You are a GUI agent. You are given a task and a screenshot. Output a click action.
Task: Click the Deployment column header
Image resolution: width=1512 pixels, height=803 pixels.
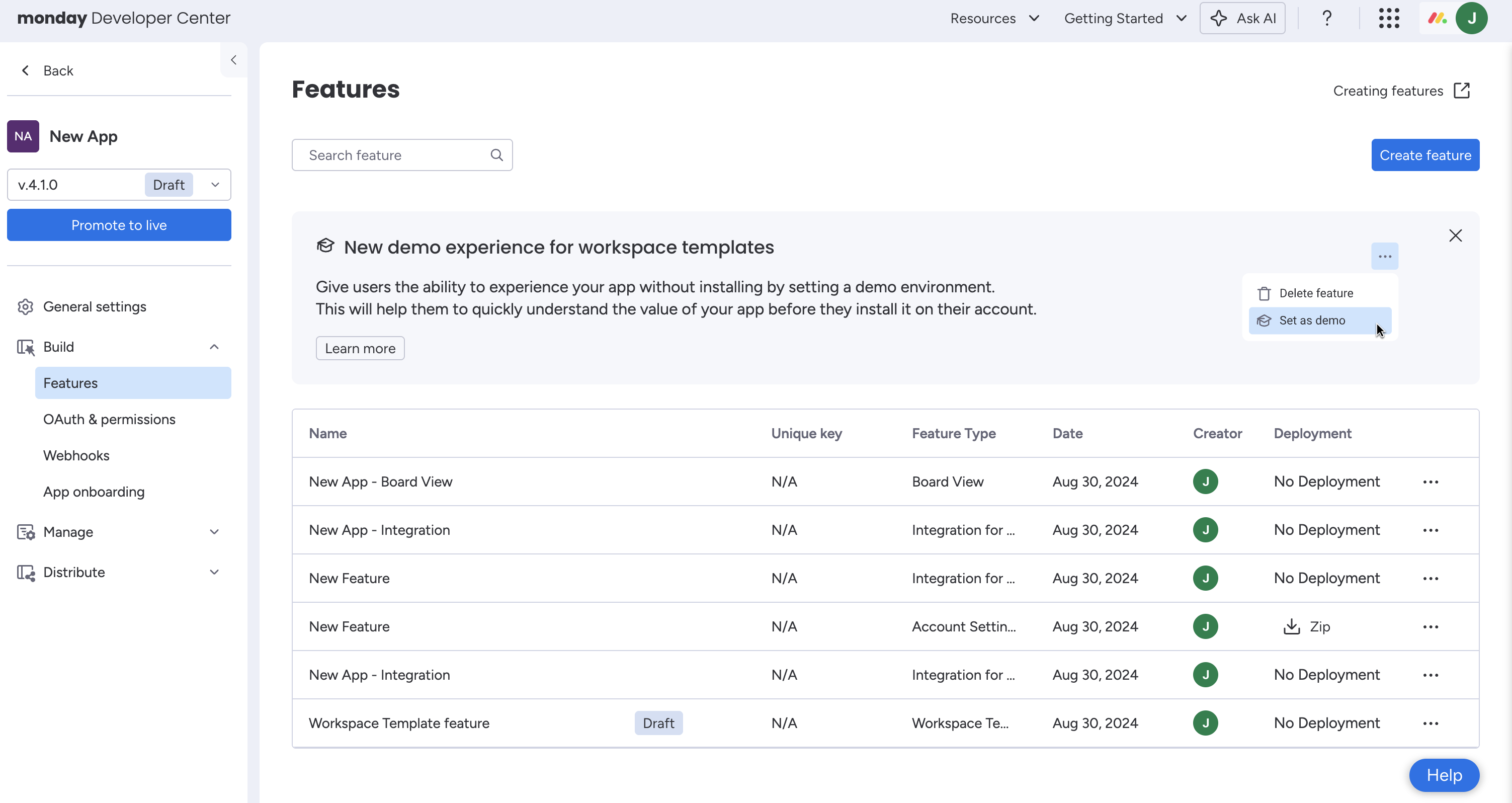(1312, 433)
